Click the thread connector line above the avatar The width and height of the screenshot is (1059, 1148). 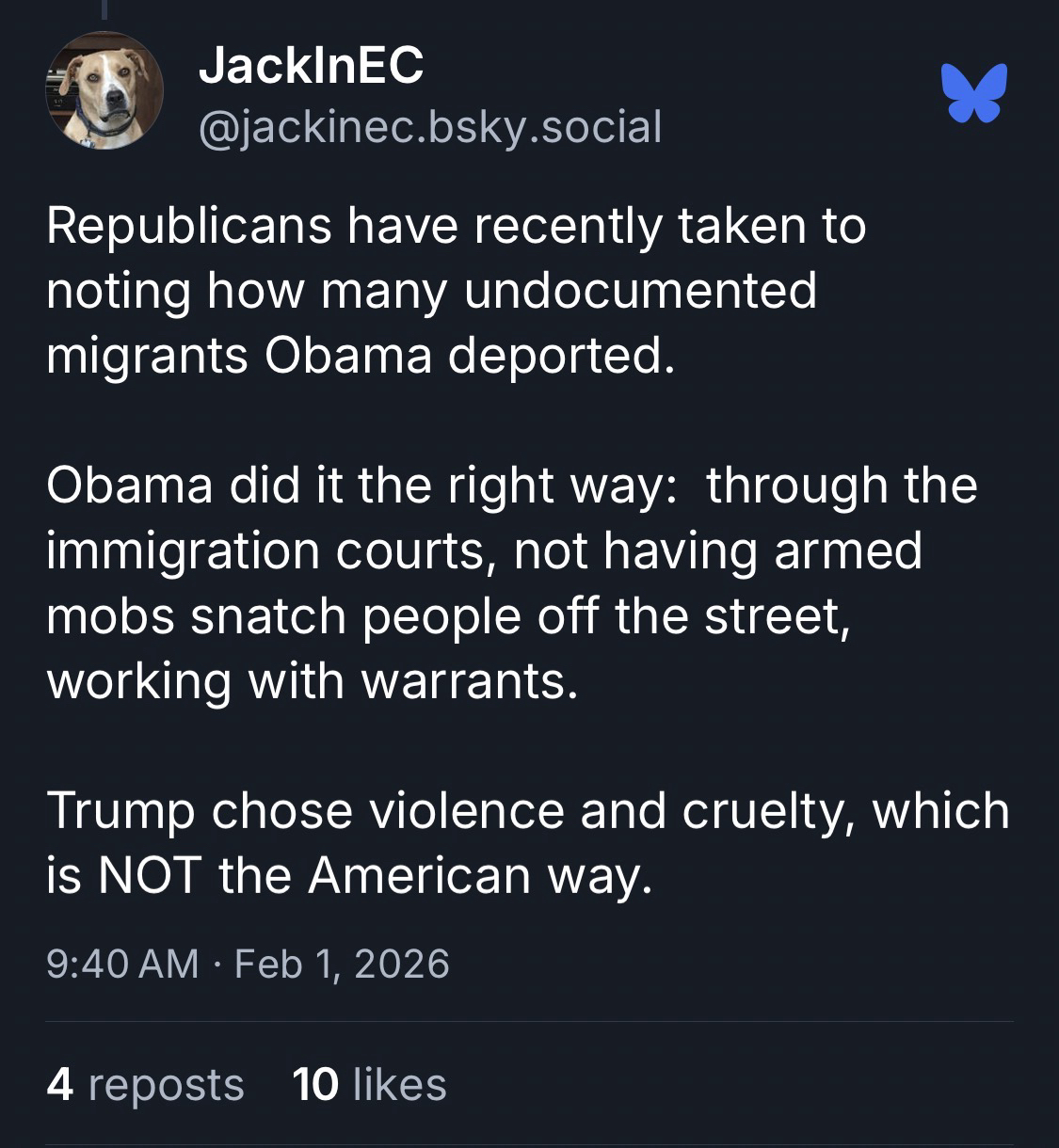coord(104,9)
